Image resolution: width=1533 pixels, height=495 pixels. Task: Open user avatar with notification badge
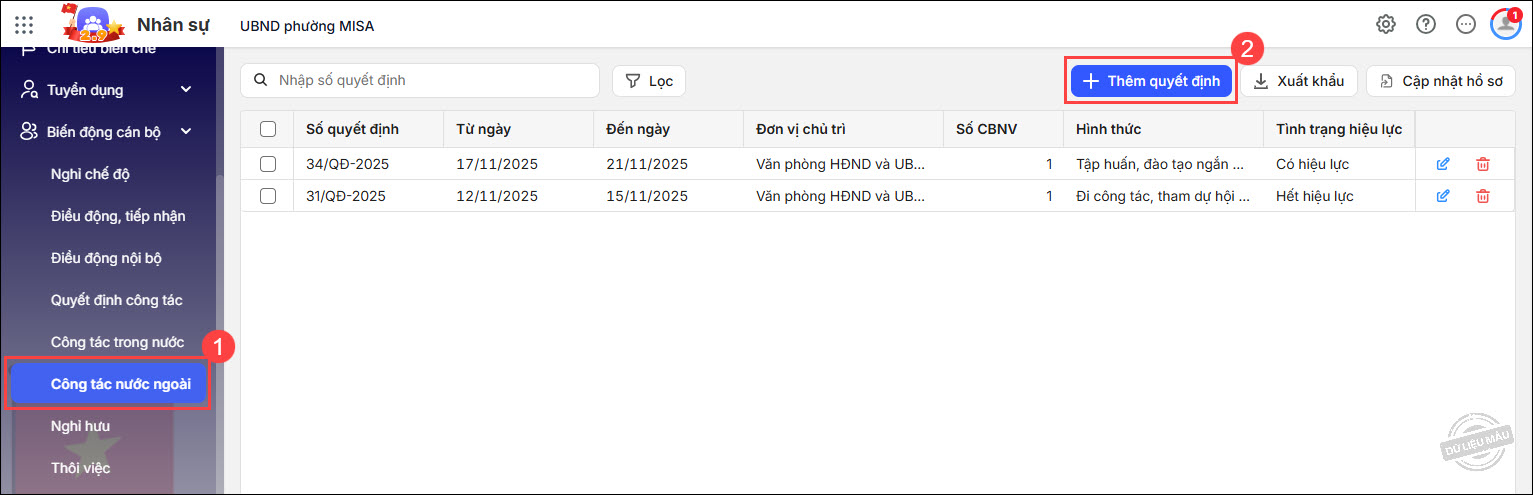pyautogui.click(x=1504, y=24)
